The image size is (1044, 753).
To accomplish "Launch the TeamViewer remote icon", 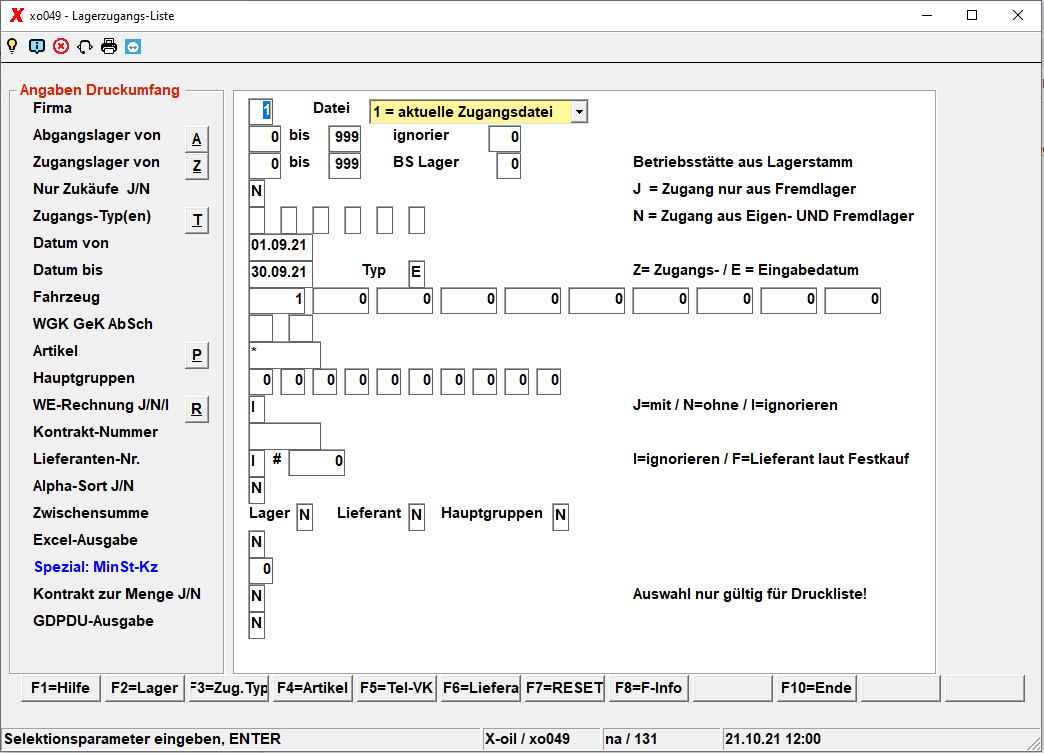I will coord(133,47).
